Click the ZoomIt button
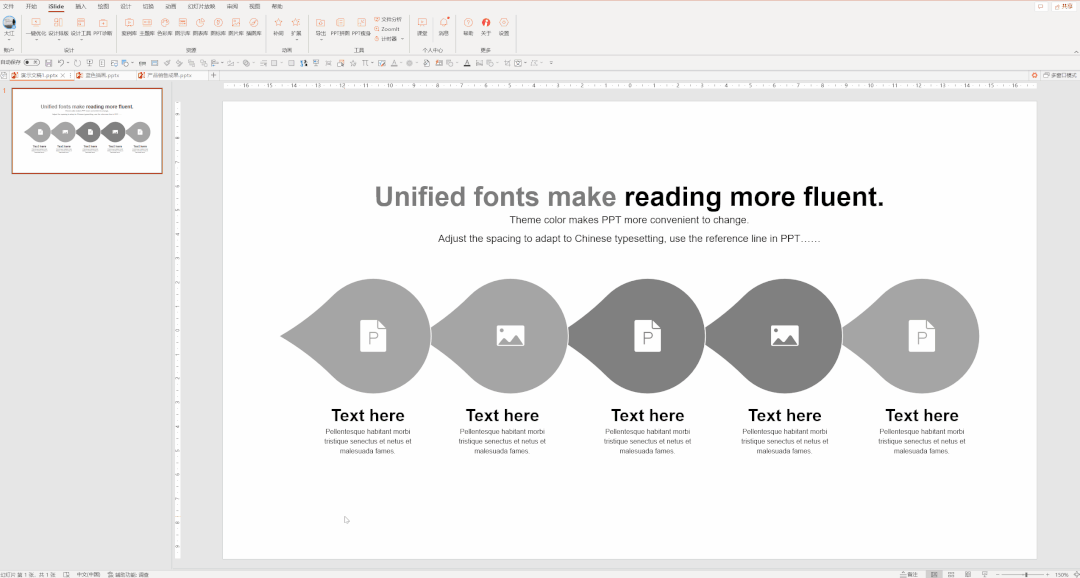The image size is (1080, 578). tap(388, 29)
